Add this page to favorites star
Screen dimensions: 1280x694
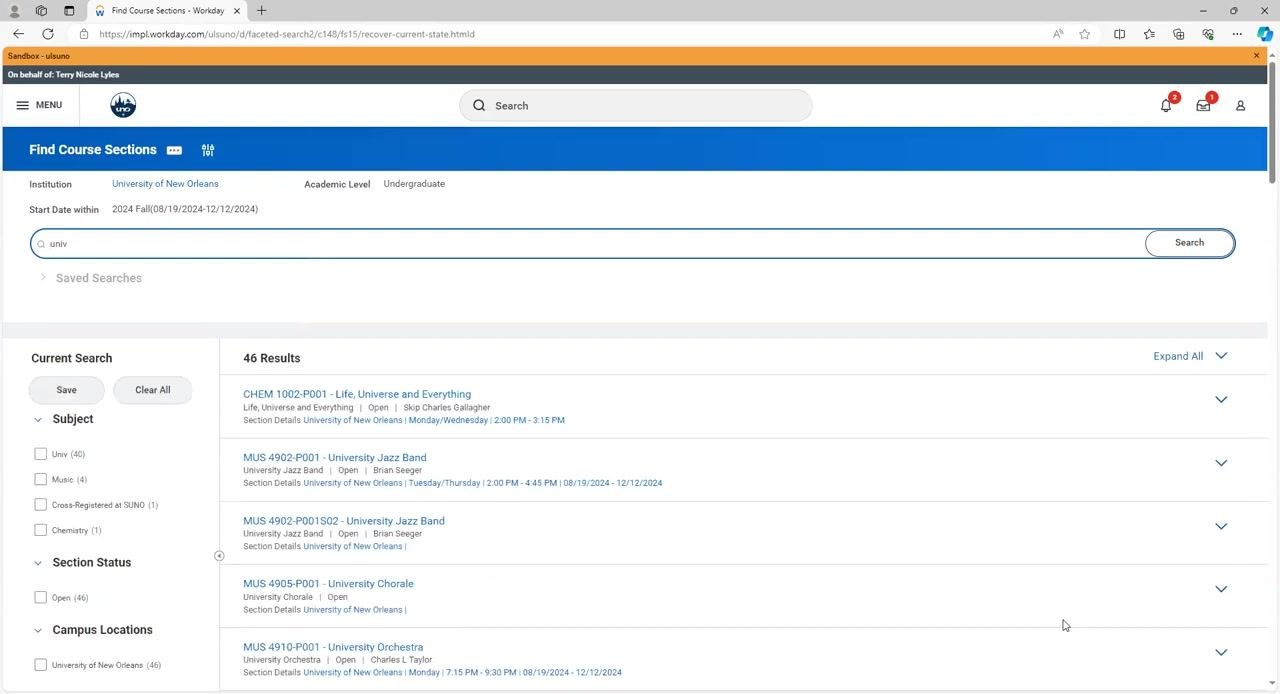pos(1085,34)
